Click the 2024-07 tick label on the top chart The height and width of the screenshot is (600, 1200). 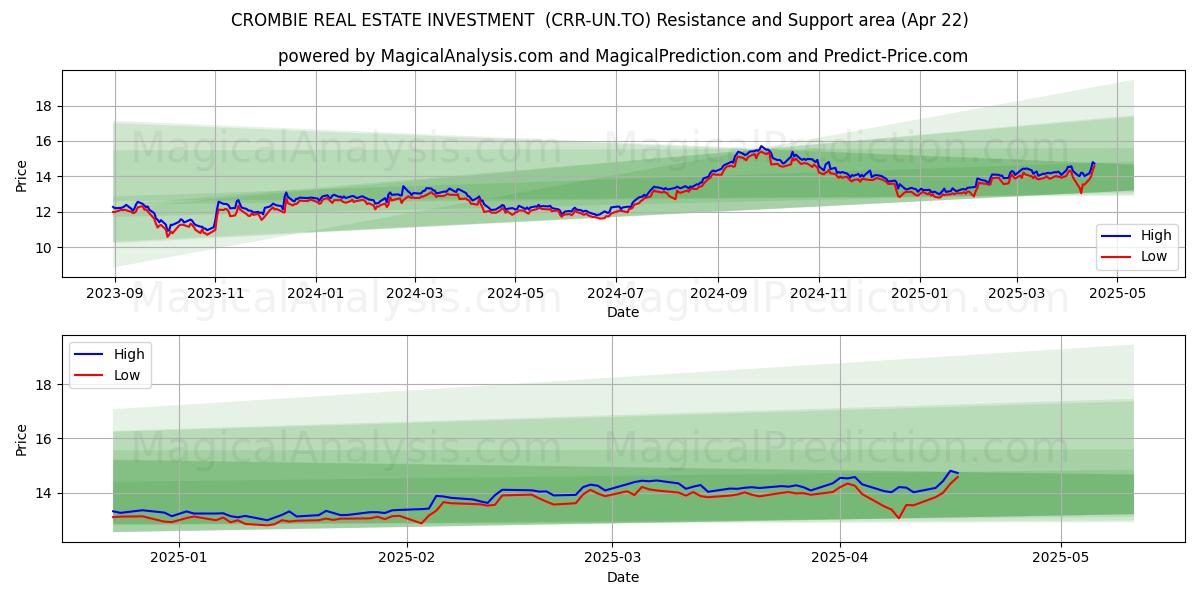[615, 294]
